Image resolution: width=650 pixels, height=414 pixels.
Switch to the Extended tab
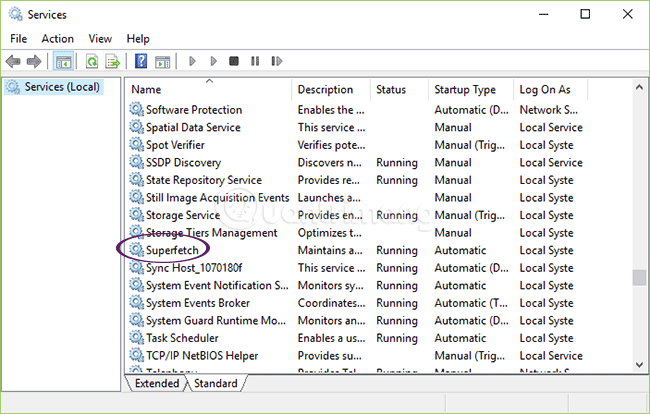point(156,383)
